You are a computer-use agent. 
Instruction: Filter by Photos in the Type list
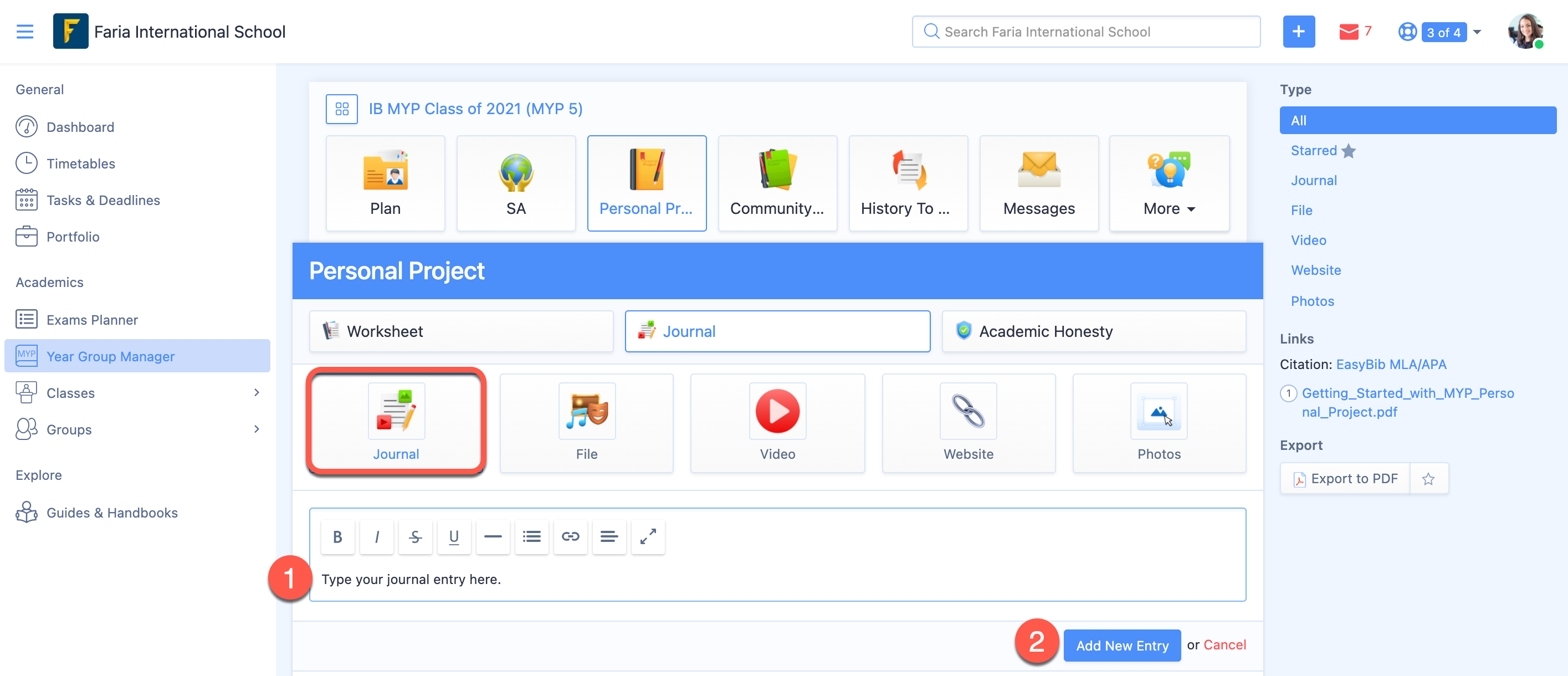pyautogui.click(x=1313, y=300)
